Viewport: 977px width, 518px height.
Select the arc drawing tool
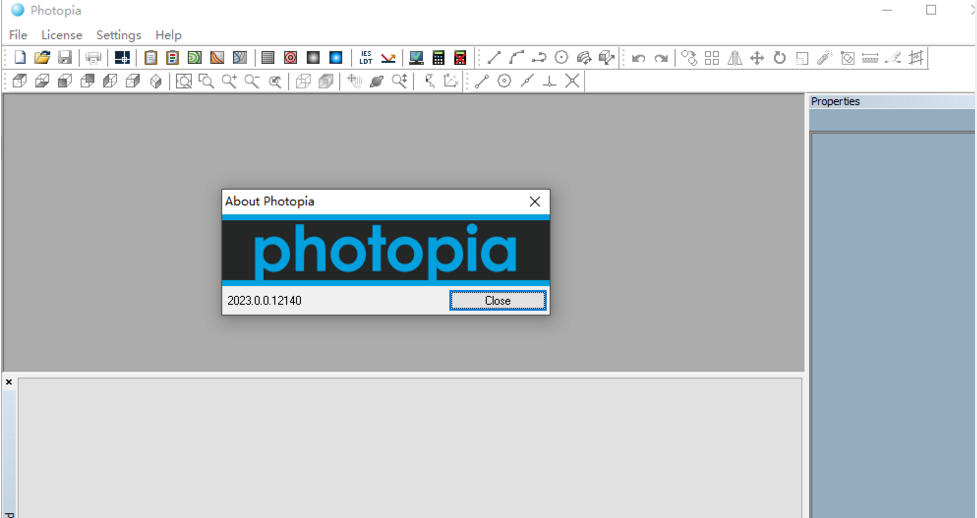coord(517,58)
